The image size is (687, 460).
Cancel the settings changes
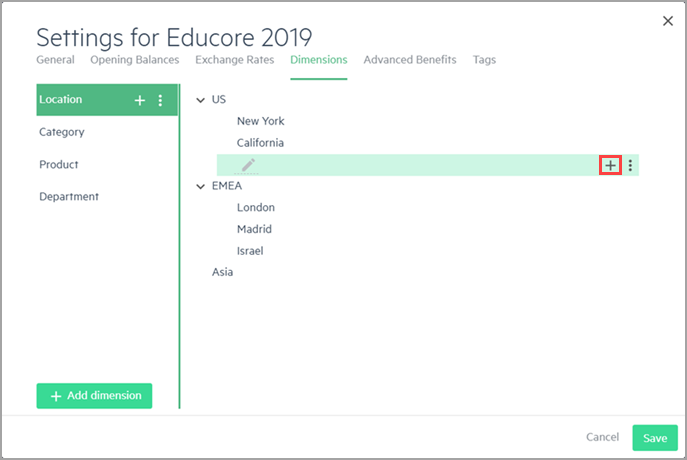point(602,437)
